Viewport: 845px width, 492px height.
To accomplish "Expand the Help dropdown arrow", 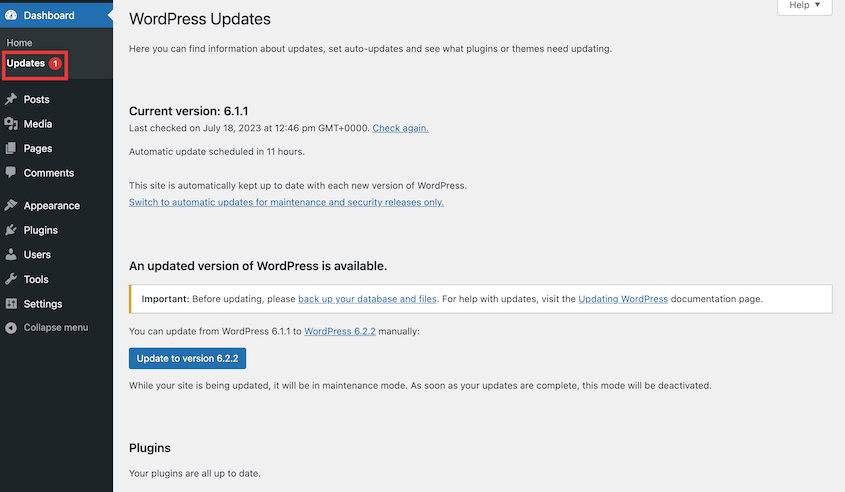I will (x=818, y=5).
